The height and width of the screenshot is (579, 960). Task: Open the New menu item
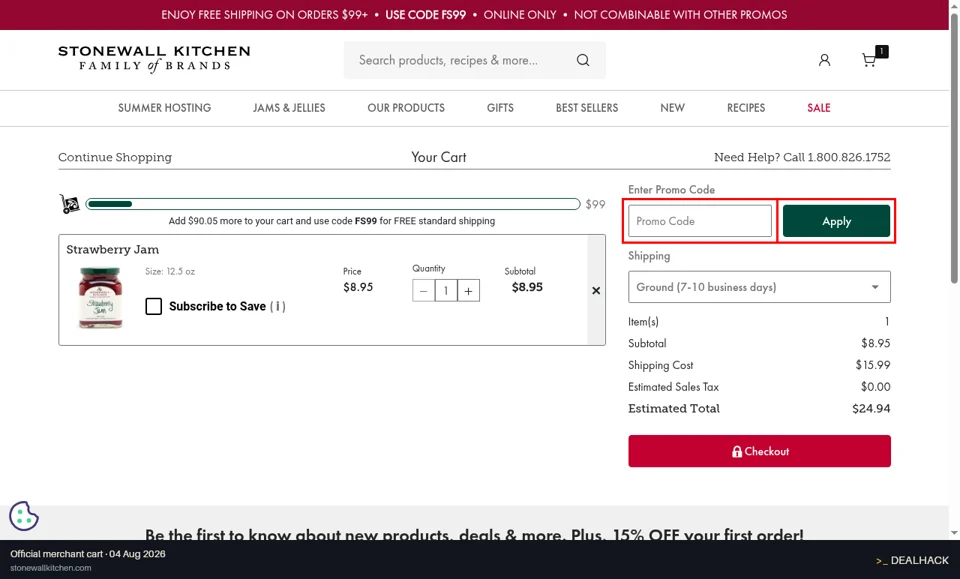[x=672, y=108]
